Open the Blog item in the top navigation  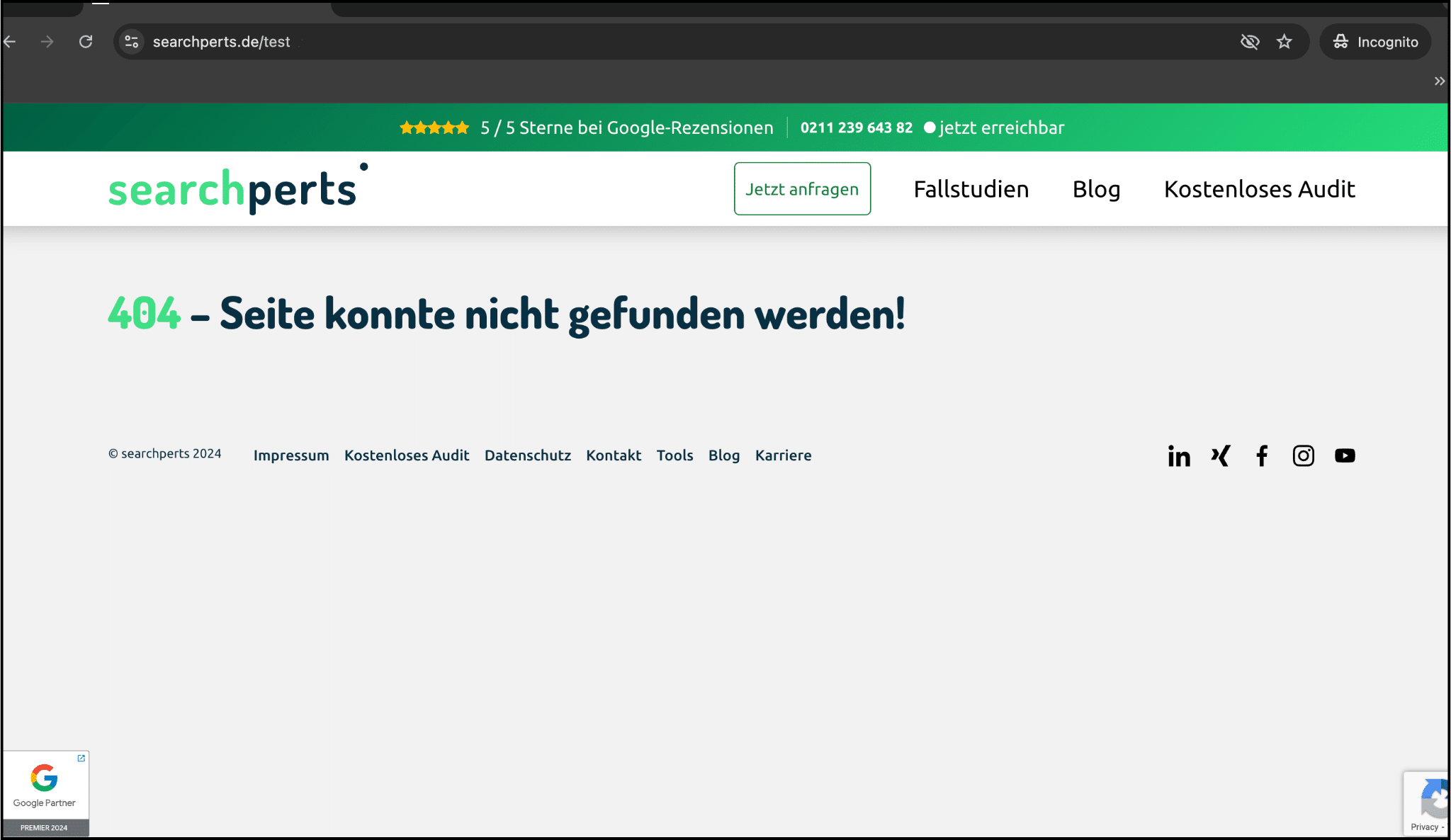pos(1097,189)
